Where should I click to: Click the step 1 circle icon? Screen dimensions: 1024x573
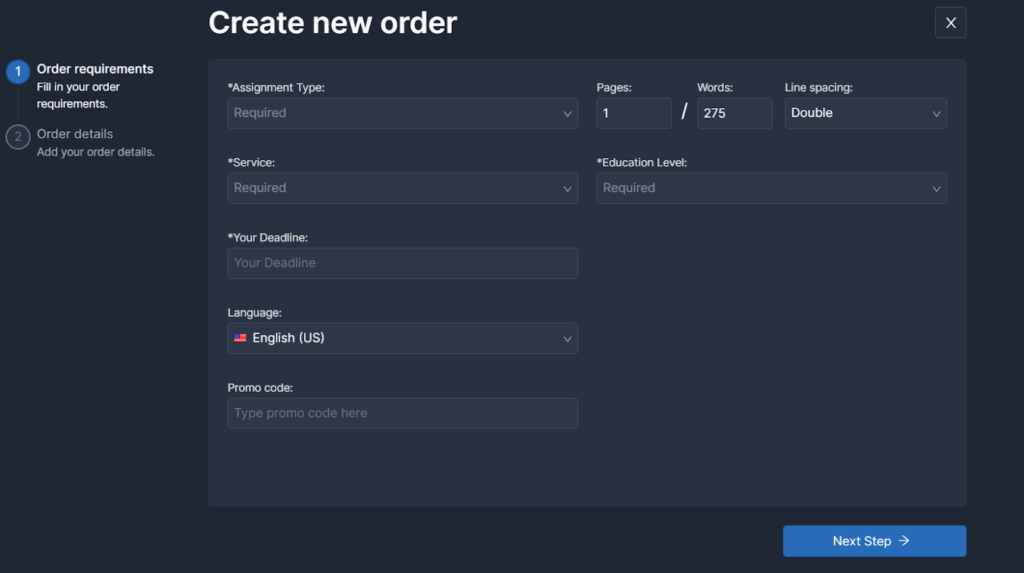(18, 71)
